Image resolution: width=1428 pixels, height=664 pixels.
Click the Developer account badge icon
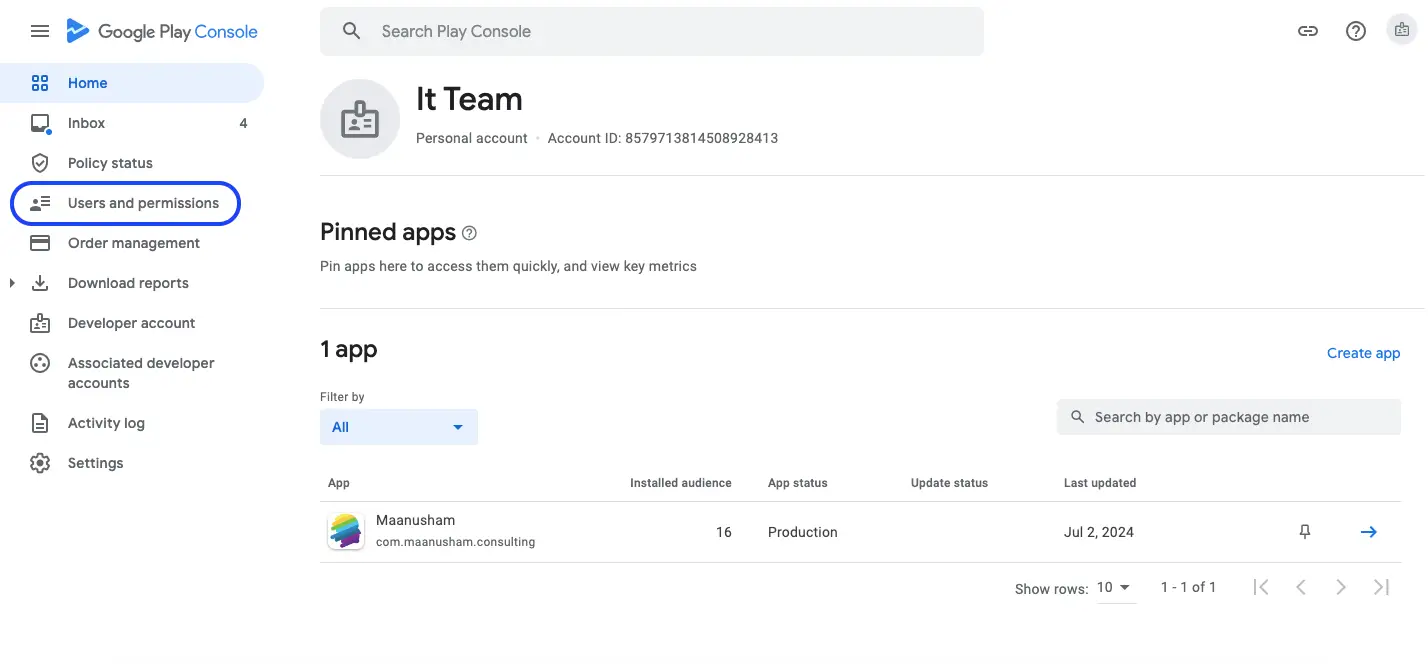coord(40,323)
